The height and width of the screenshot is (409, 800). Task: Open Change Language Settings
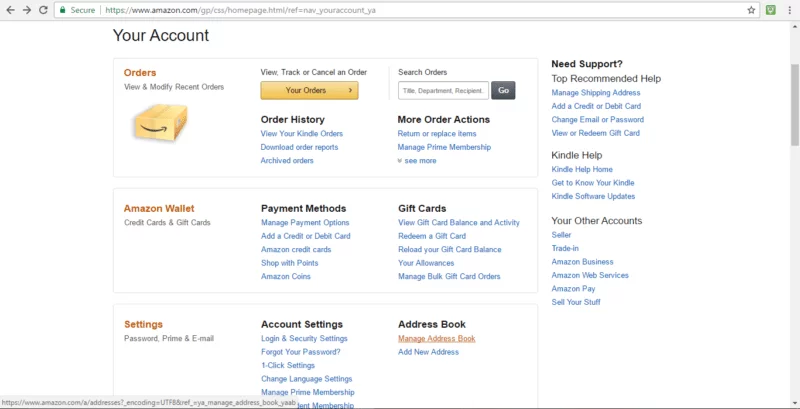[x=307, y=379]
